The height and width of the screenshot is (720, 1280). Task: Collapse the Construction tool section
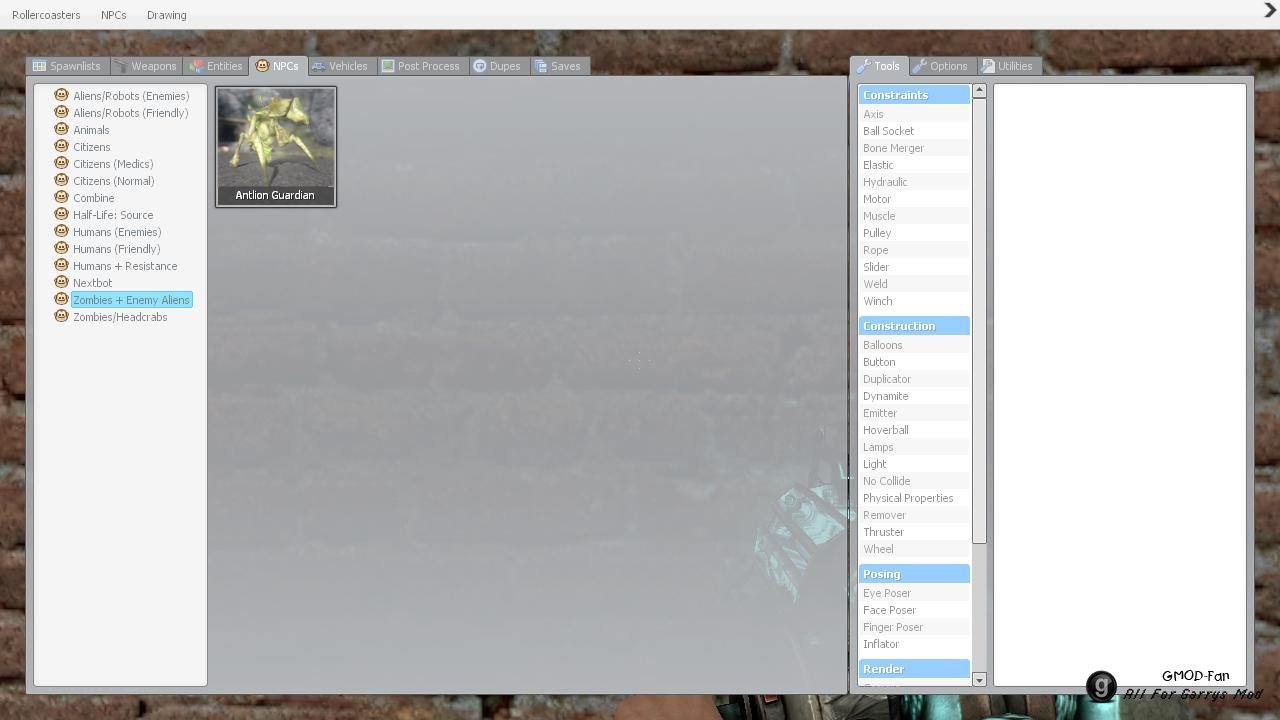914,326
